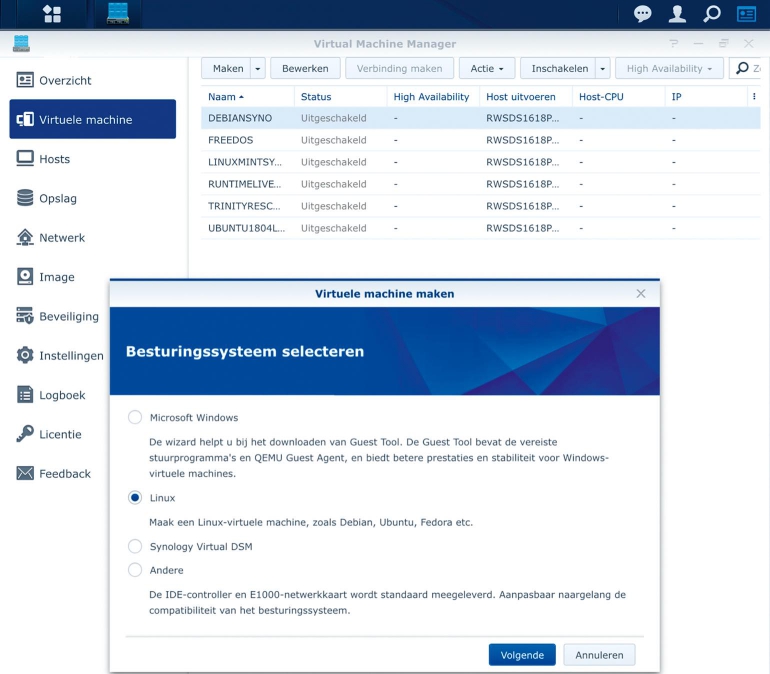The width and height of the screenshot is (770, 674).
Task: Cancel the wizard with Annuleren
Action: tap(599, 655)
